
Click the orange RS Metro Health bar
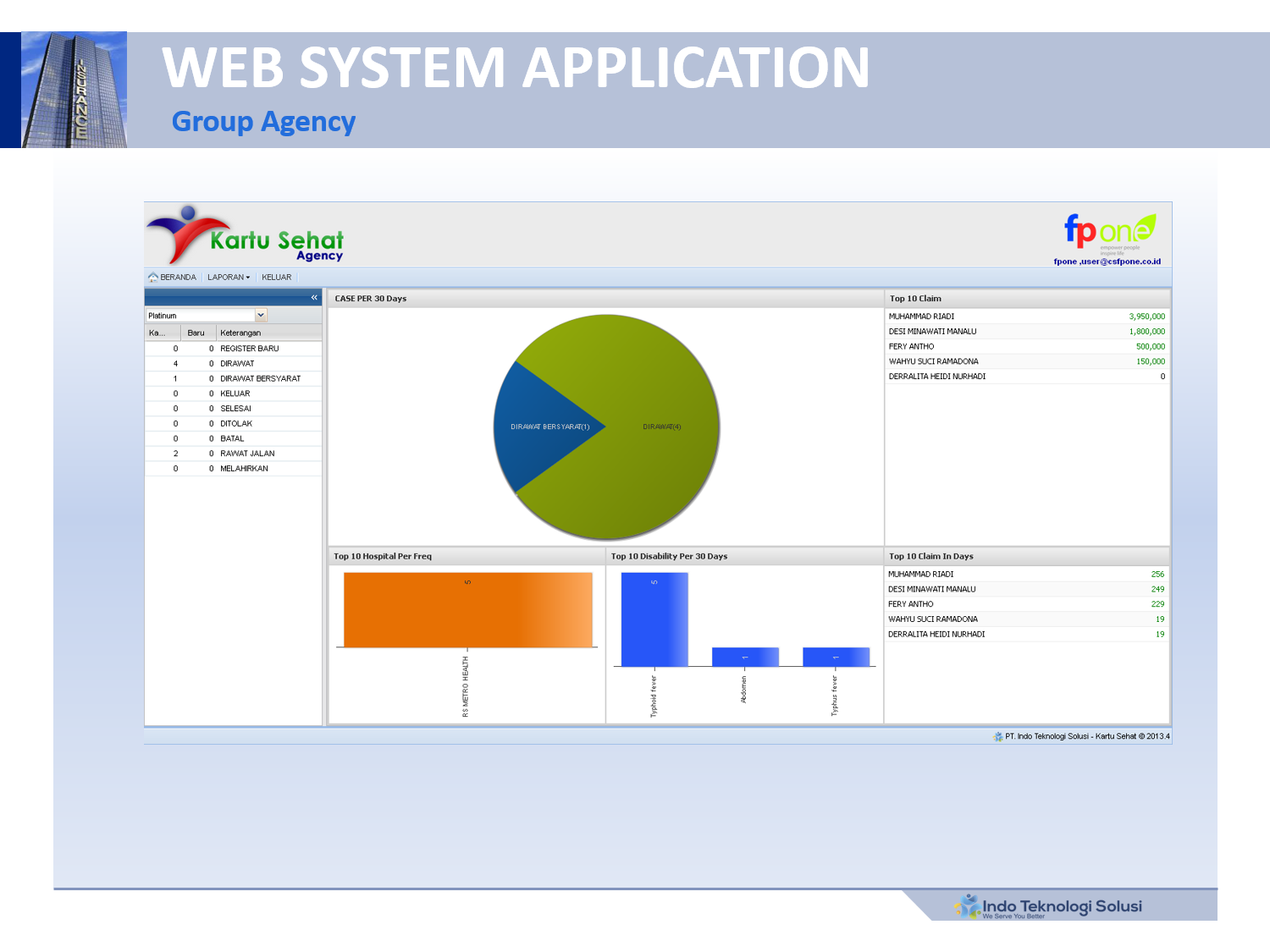tap(467, 610)
